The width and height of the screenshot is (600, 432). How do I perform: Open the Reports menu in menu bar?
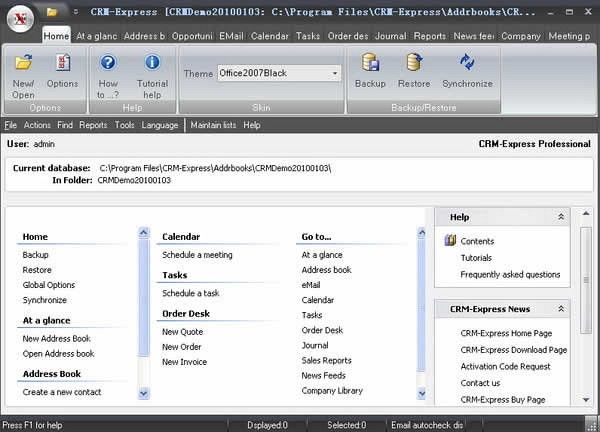tap(93, 125)
